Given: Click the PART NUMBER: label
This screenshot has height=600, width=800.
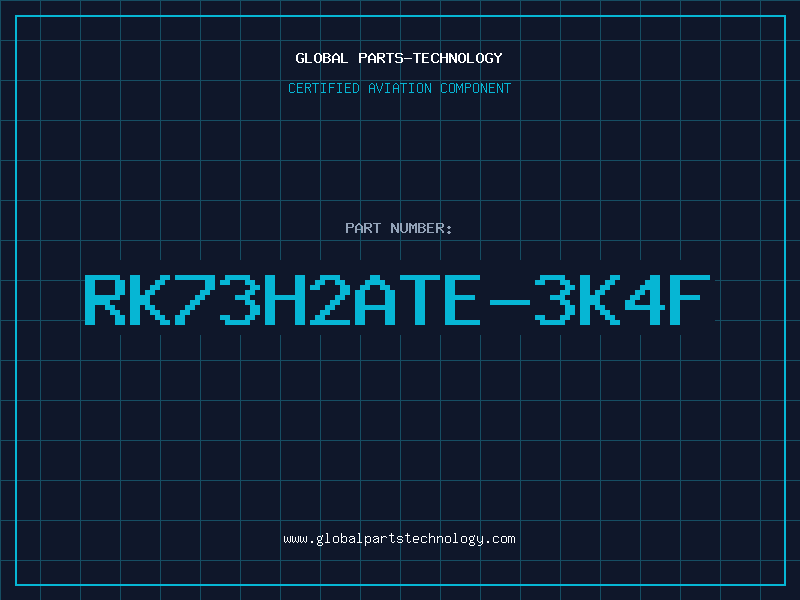Looking at the screenshot, I should (398, 228).
